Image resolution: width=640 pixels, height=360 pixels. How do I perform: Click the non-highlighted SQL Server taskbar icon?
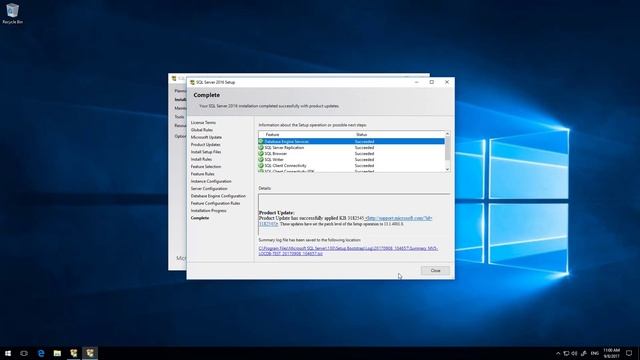click(73, 353)
